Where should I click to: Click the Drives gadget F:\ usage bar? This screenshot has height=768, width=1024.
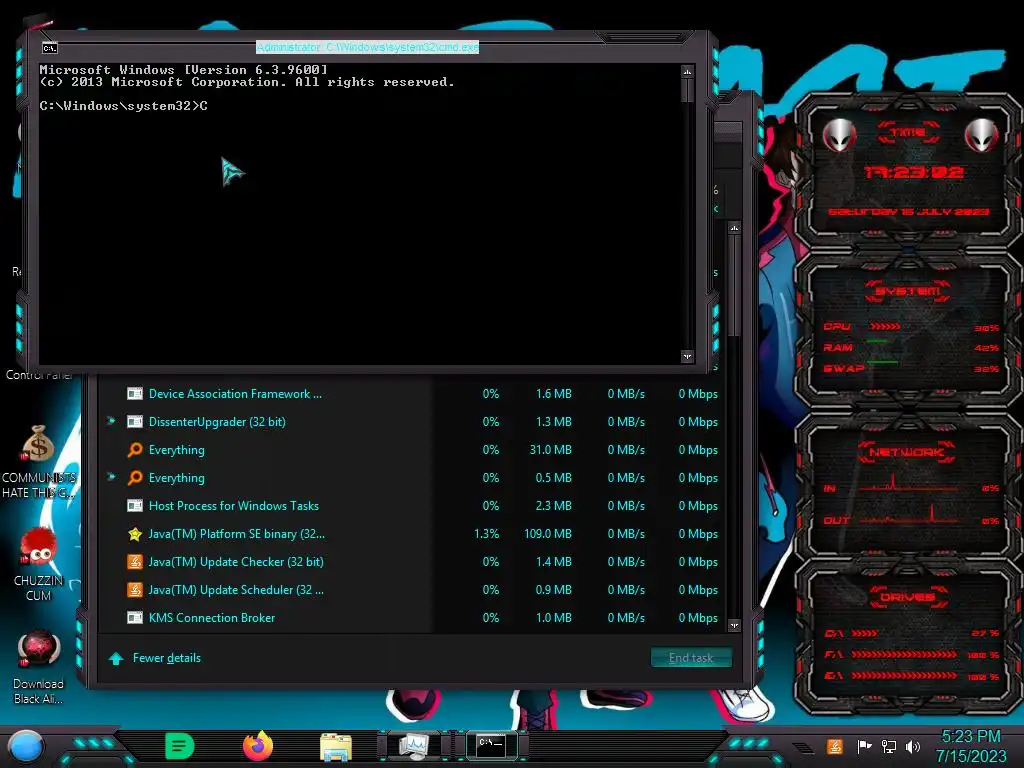(904, 654)
